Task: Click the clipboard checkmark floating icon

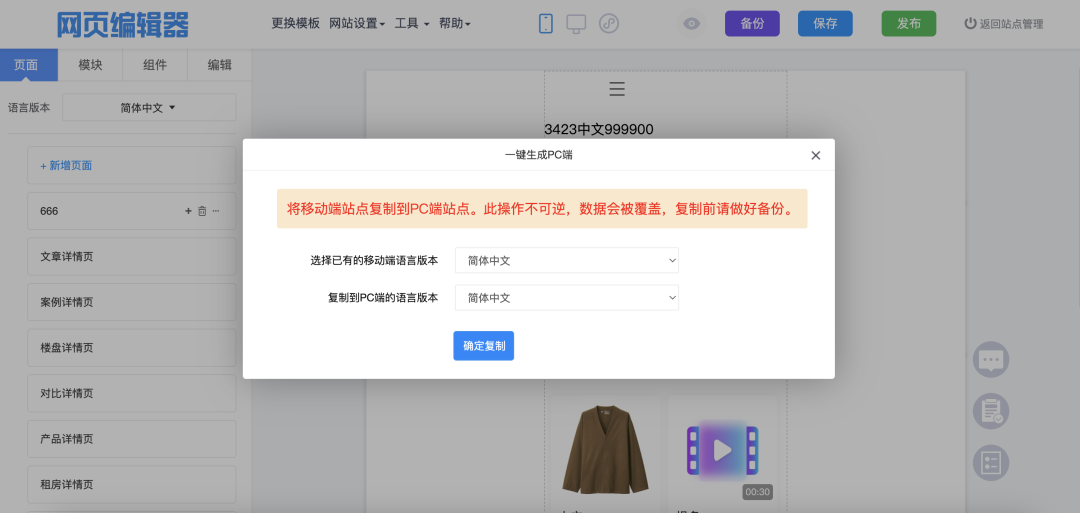Action: [x=991, y=411]
